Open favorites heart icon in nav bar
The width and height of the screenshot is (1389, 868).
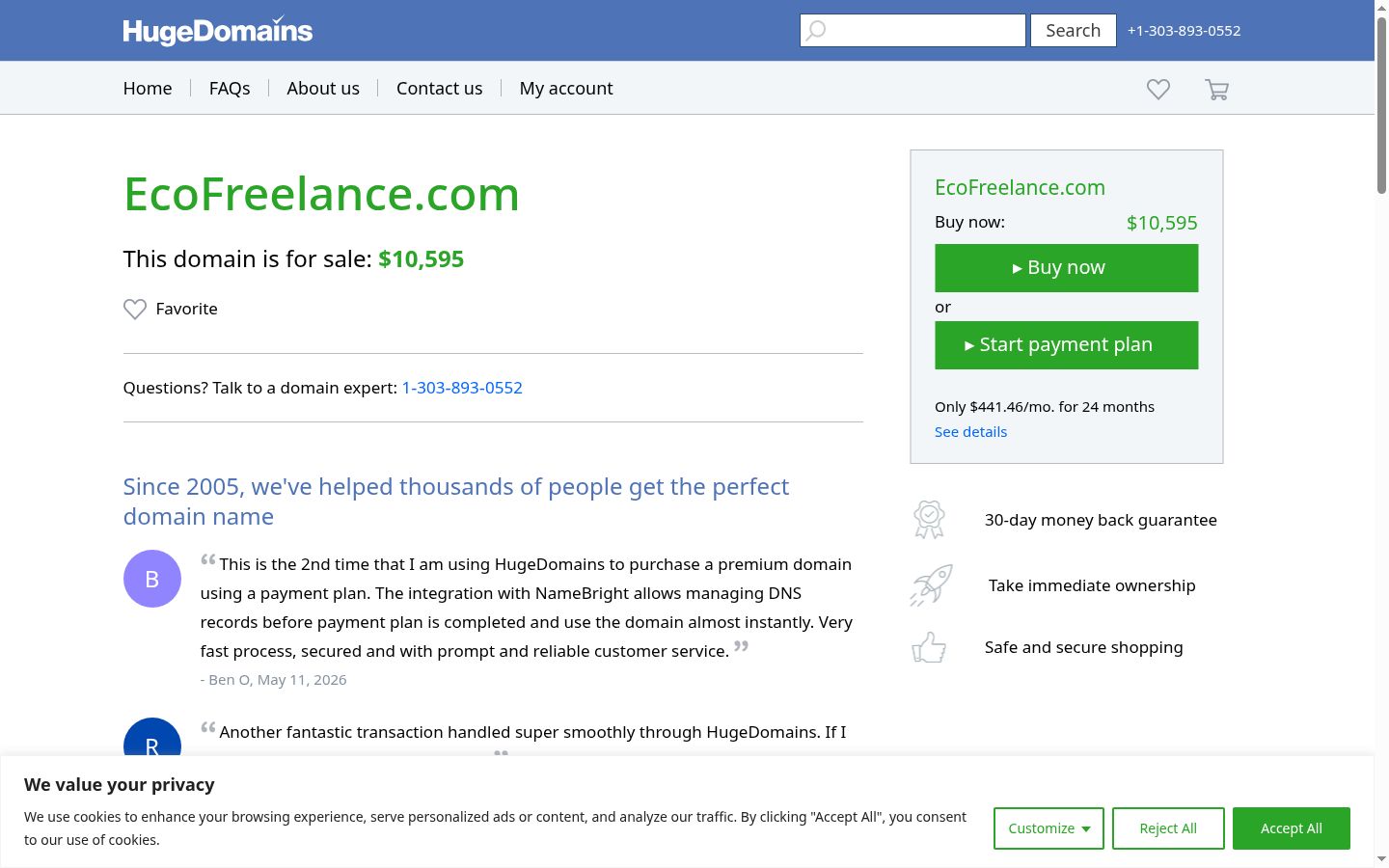(1158, 90)
